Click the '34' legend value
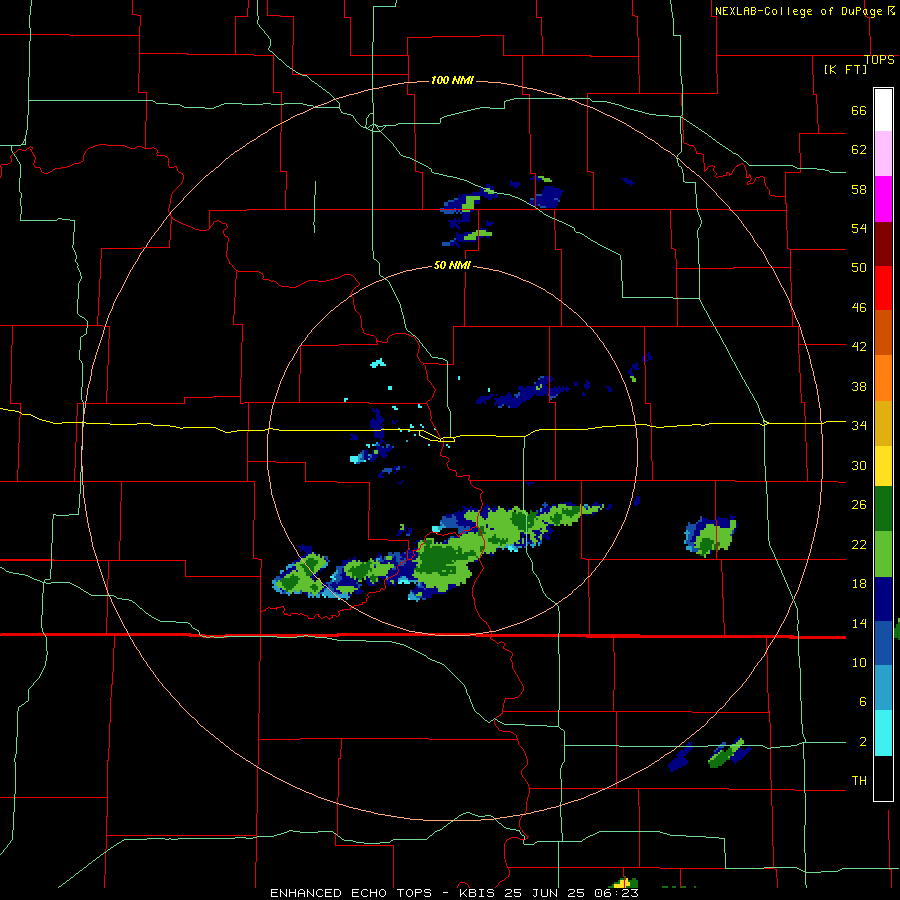This screenshot has width=900, height=900. coord(859,426)
